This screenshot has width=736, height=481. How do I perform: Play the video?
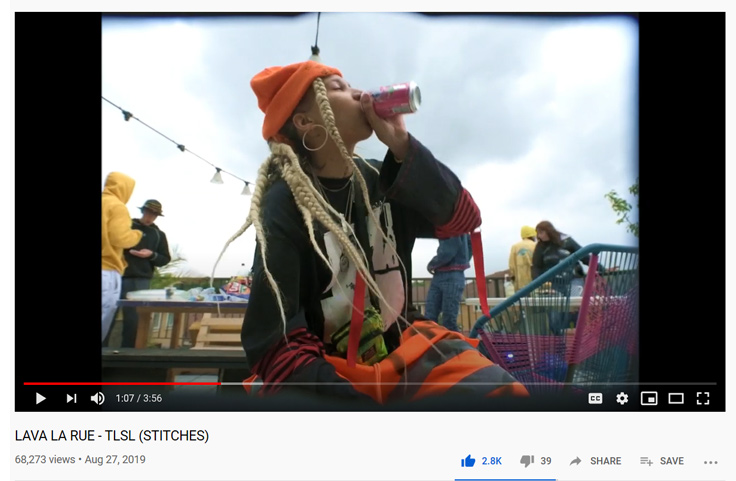41,398
